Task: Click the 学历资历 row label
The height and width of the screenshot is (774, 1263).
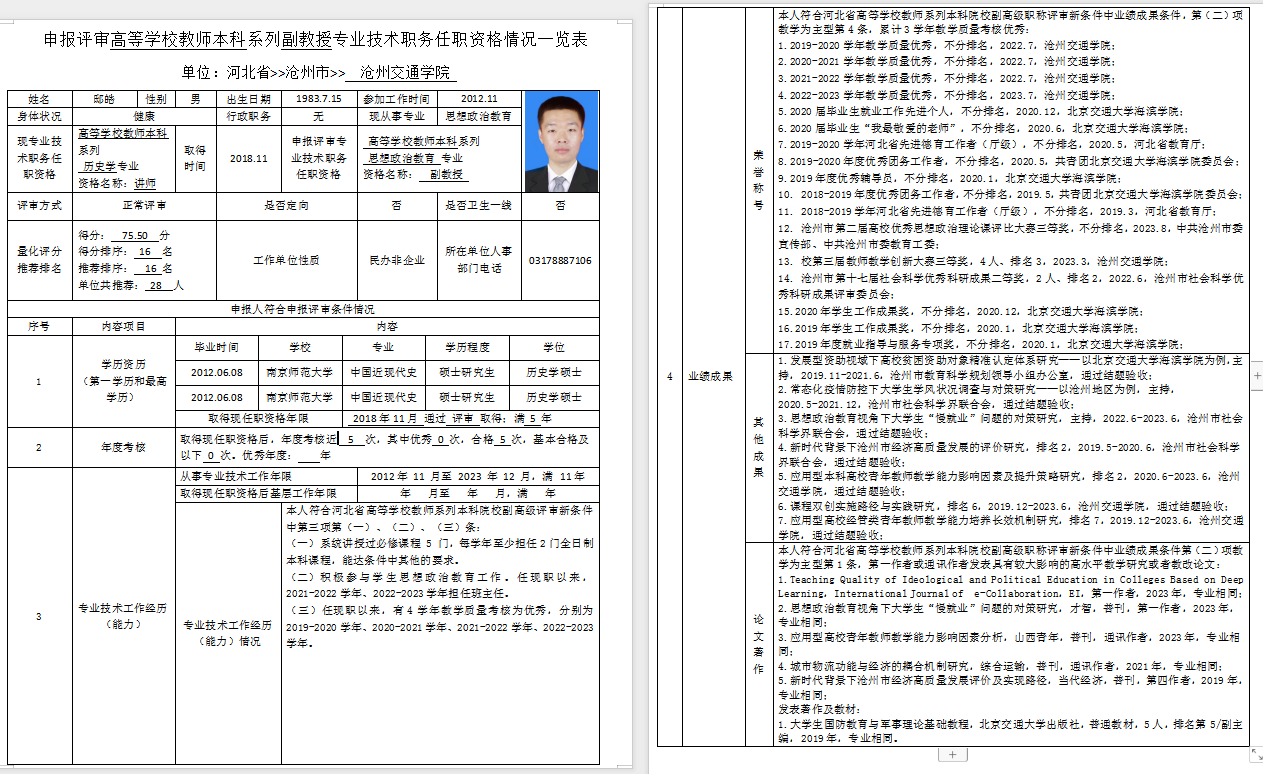Action: pyautogui.click(x=124, y=381)
